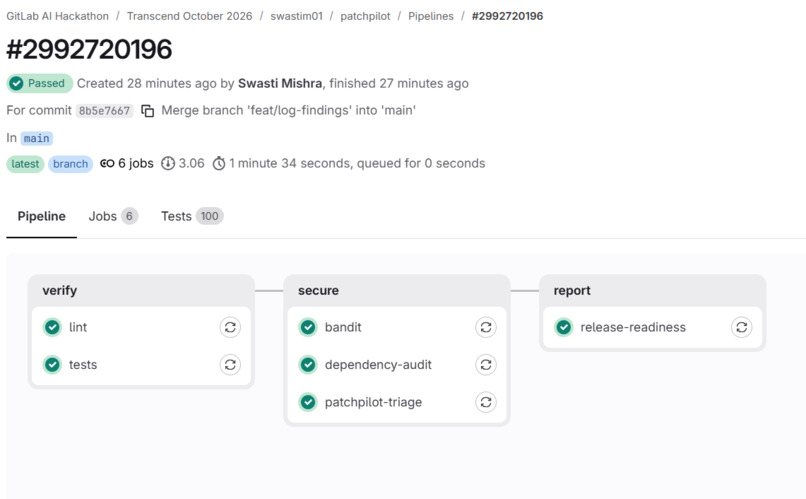Open the Tests tab
Viewport: 806px width, 499px height.
tap(192, 216)
